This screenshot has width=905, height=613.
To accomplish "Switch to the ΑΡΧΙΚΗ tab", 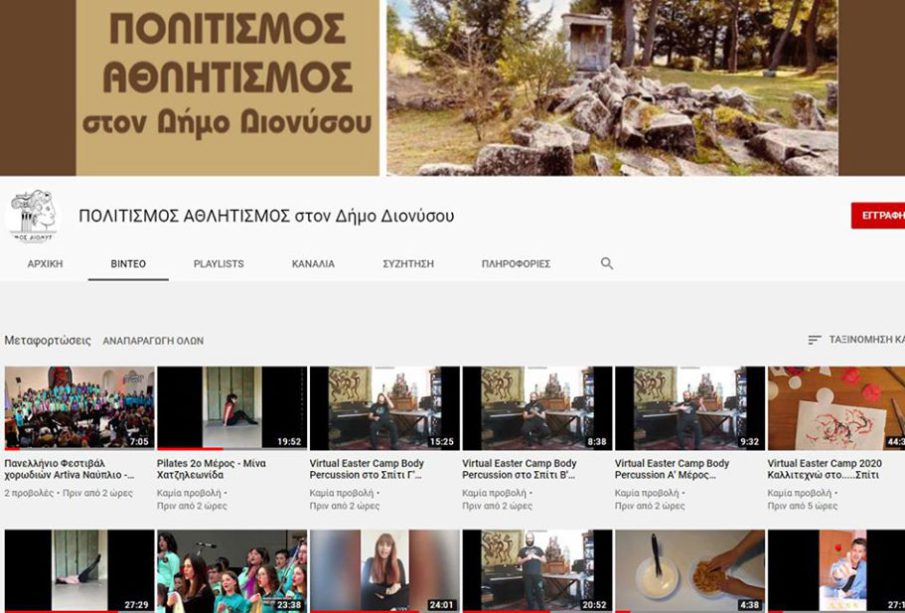I will [45, 264].
